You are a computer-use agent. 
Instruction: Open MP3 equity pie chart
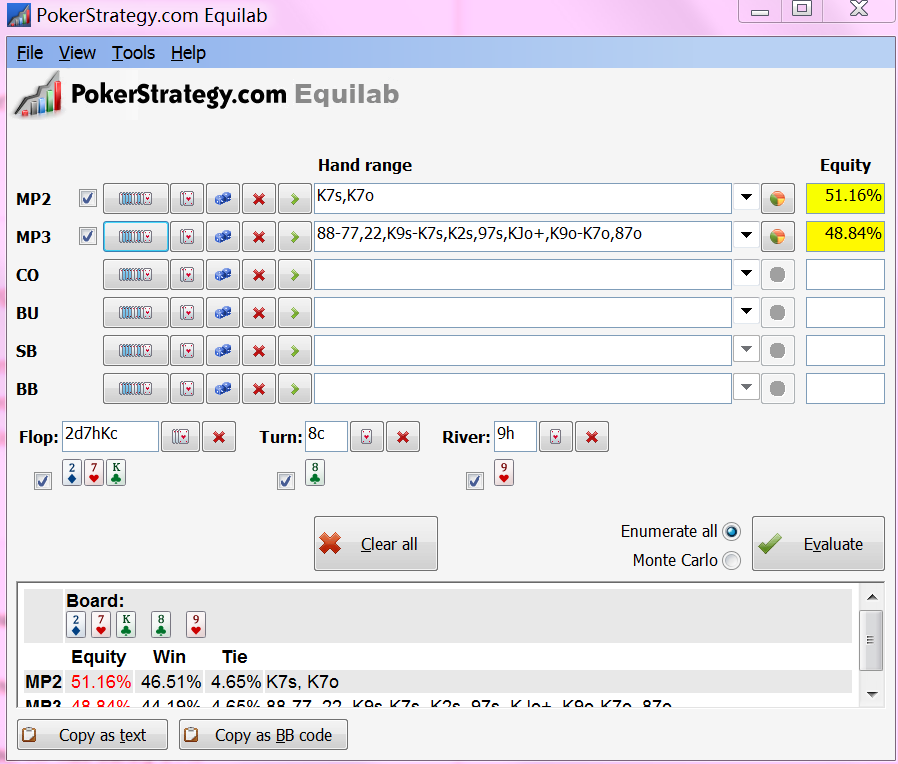point(777,237)
